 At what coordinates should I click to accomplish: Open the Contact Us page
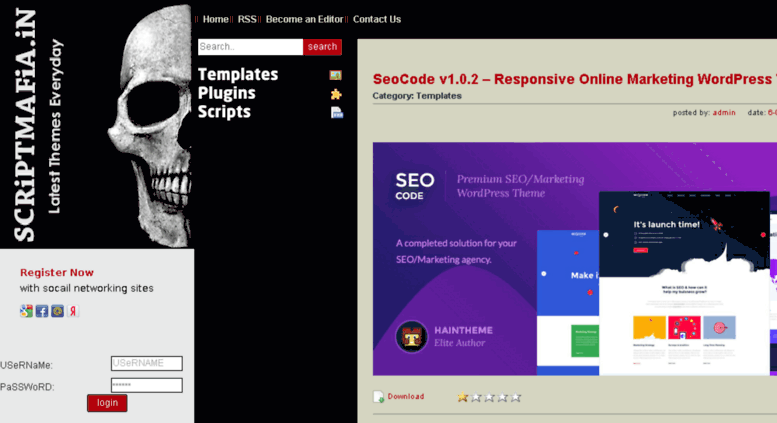coord(377,19)
